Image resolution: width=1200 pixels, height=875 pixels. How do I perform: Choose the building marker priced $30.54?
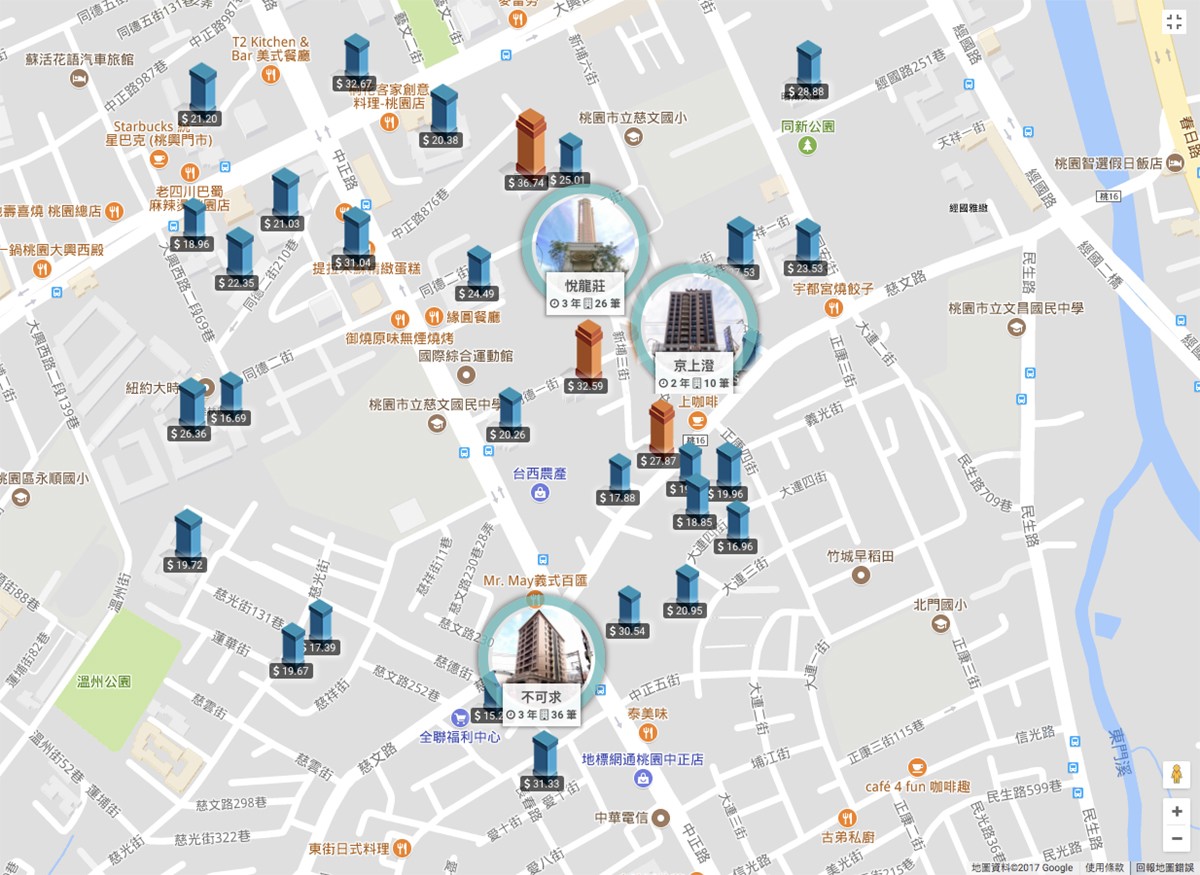(627, 612)
